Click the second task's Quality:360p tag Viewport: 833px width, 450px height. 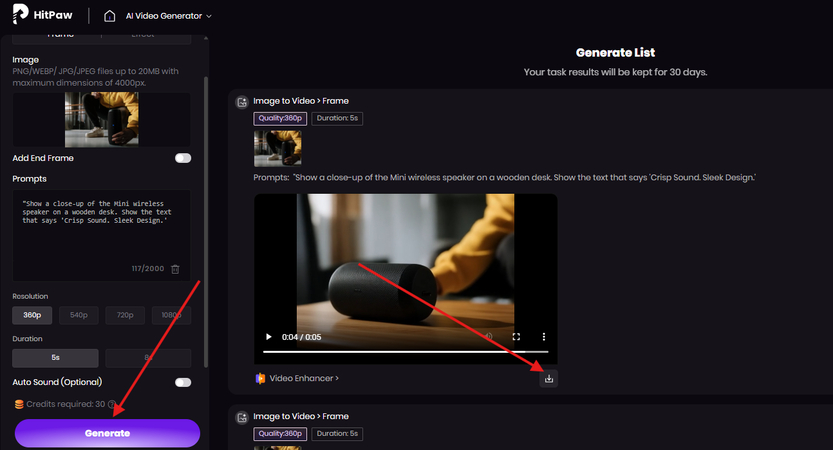click(280, 434)
